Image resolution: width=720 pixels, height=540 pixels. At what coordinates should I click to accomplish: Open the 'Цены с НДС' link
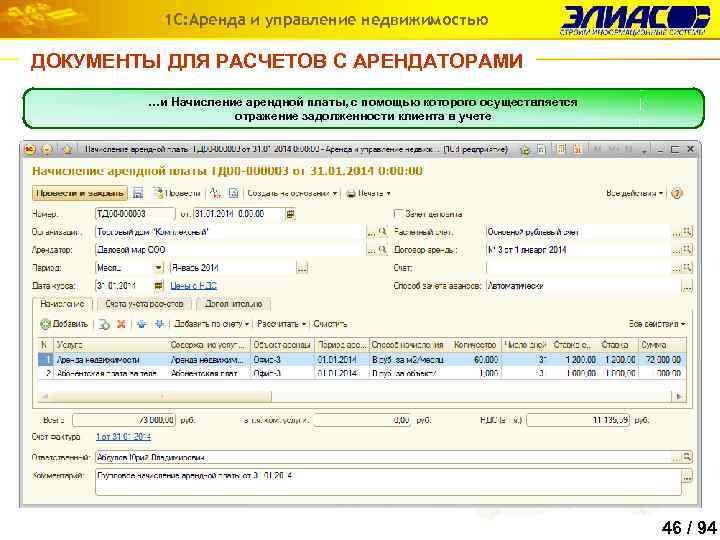point(193,286)
